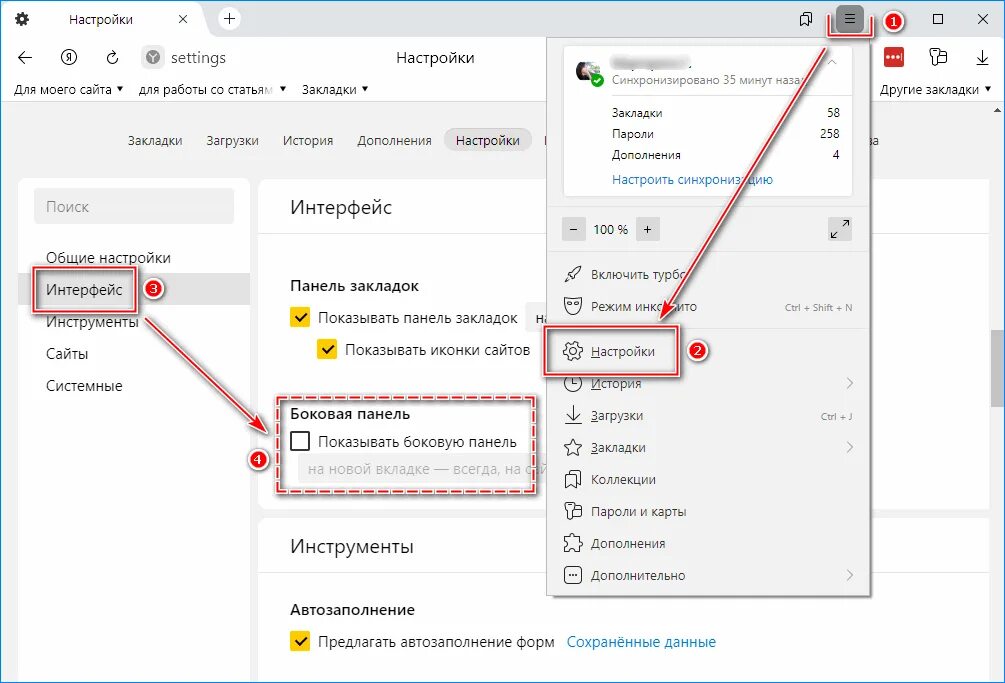The width and height of the screenshot is (1005, 683).
Task: Open Yandex home via the Я icon
Action: (x=69, y=58)
